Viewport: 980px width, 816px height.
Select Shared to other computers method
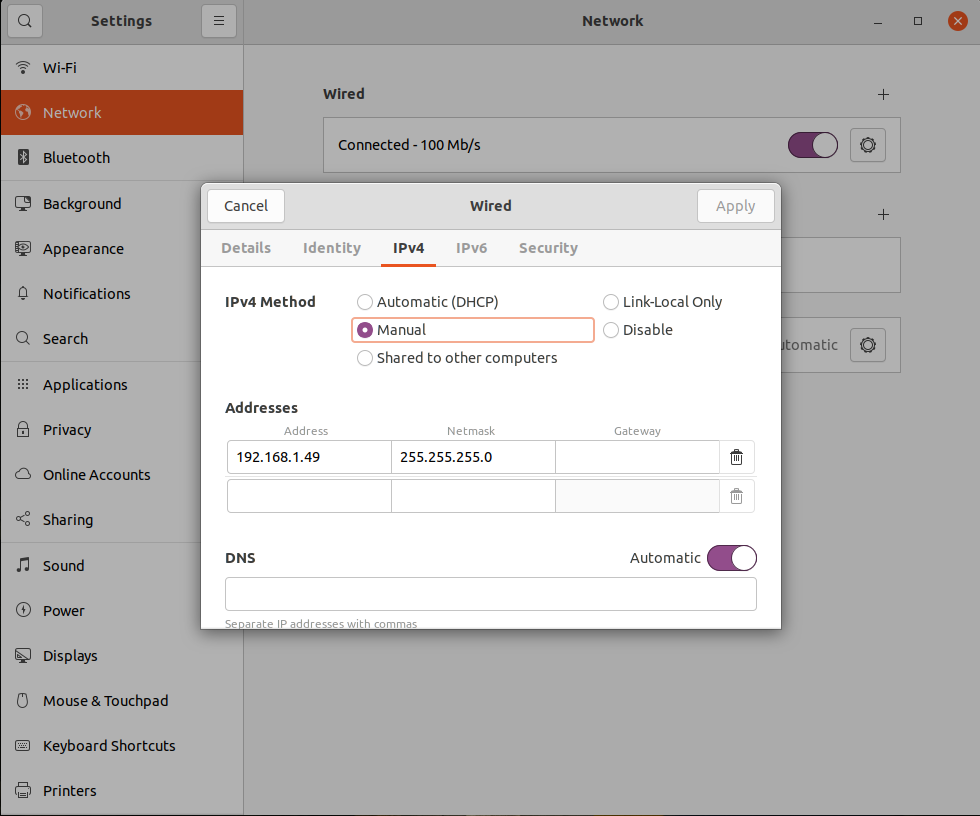pyautogui.click(x=457, y=358)
